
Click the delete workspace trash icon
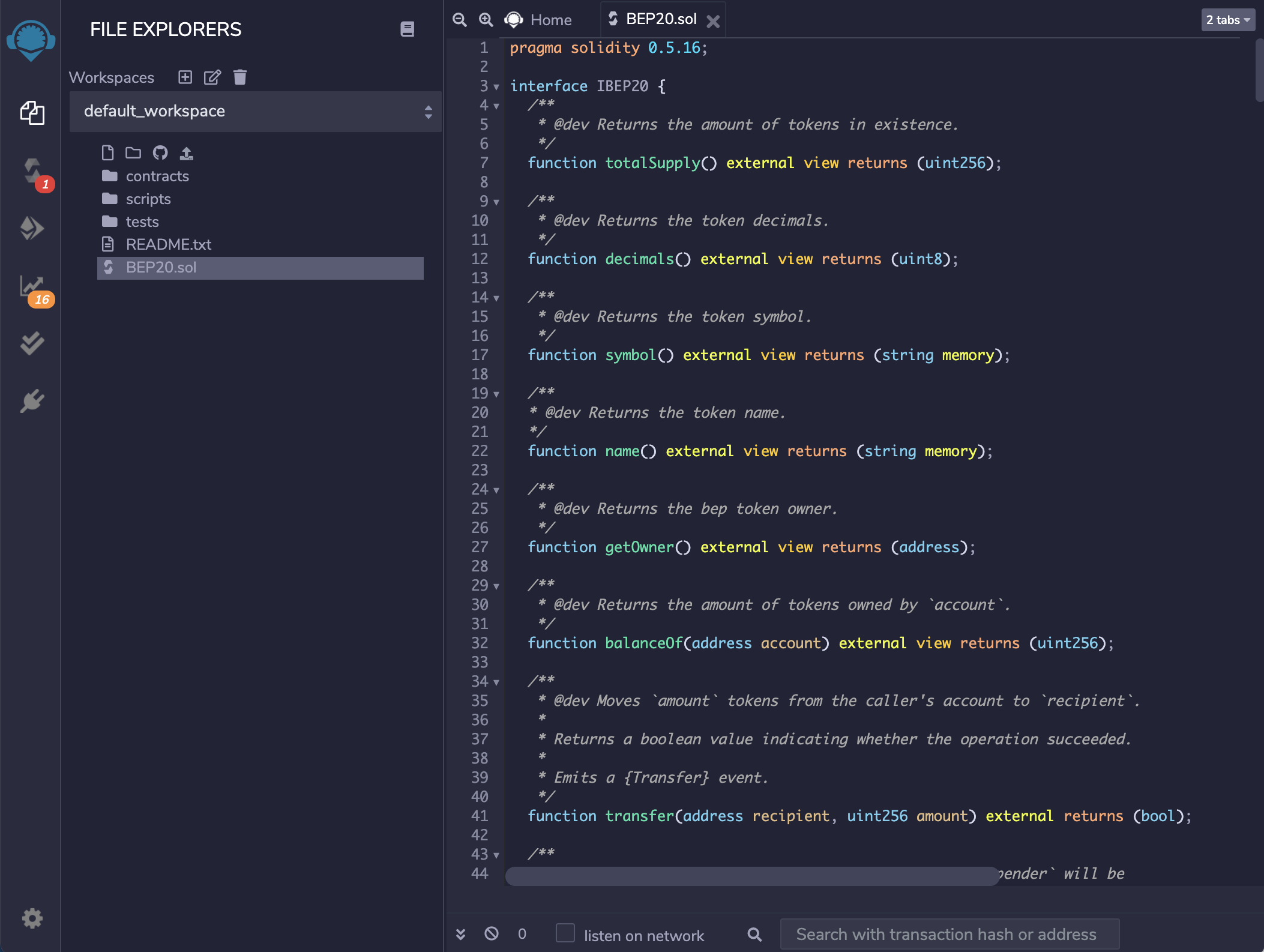[x=240, y=77]
